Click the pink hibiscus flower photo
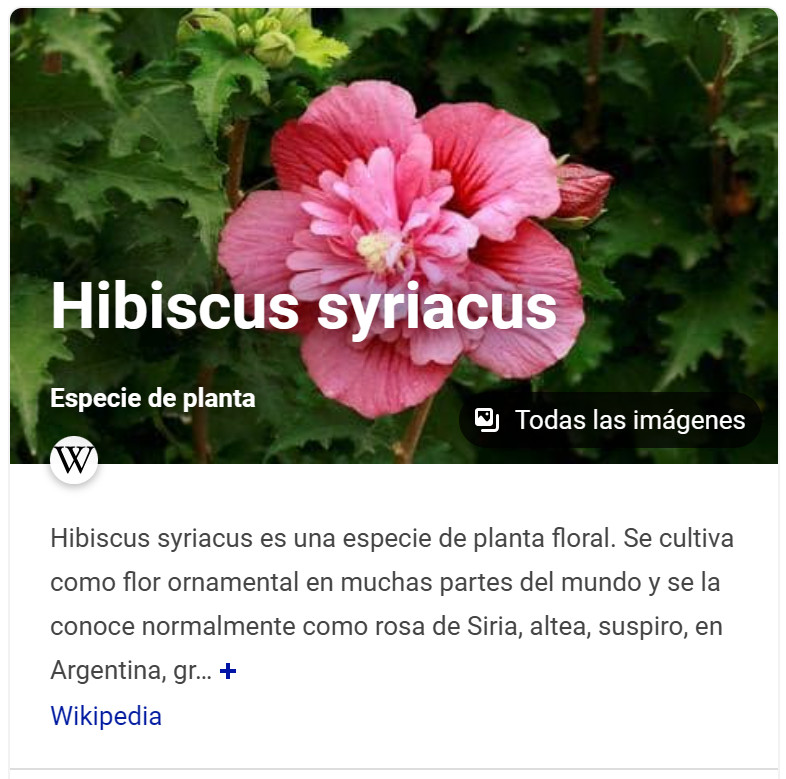 click(x=401, y=248)
